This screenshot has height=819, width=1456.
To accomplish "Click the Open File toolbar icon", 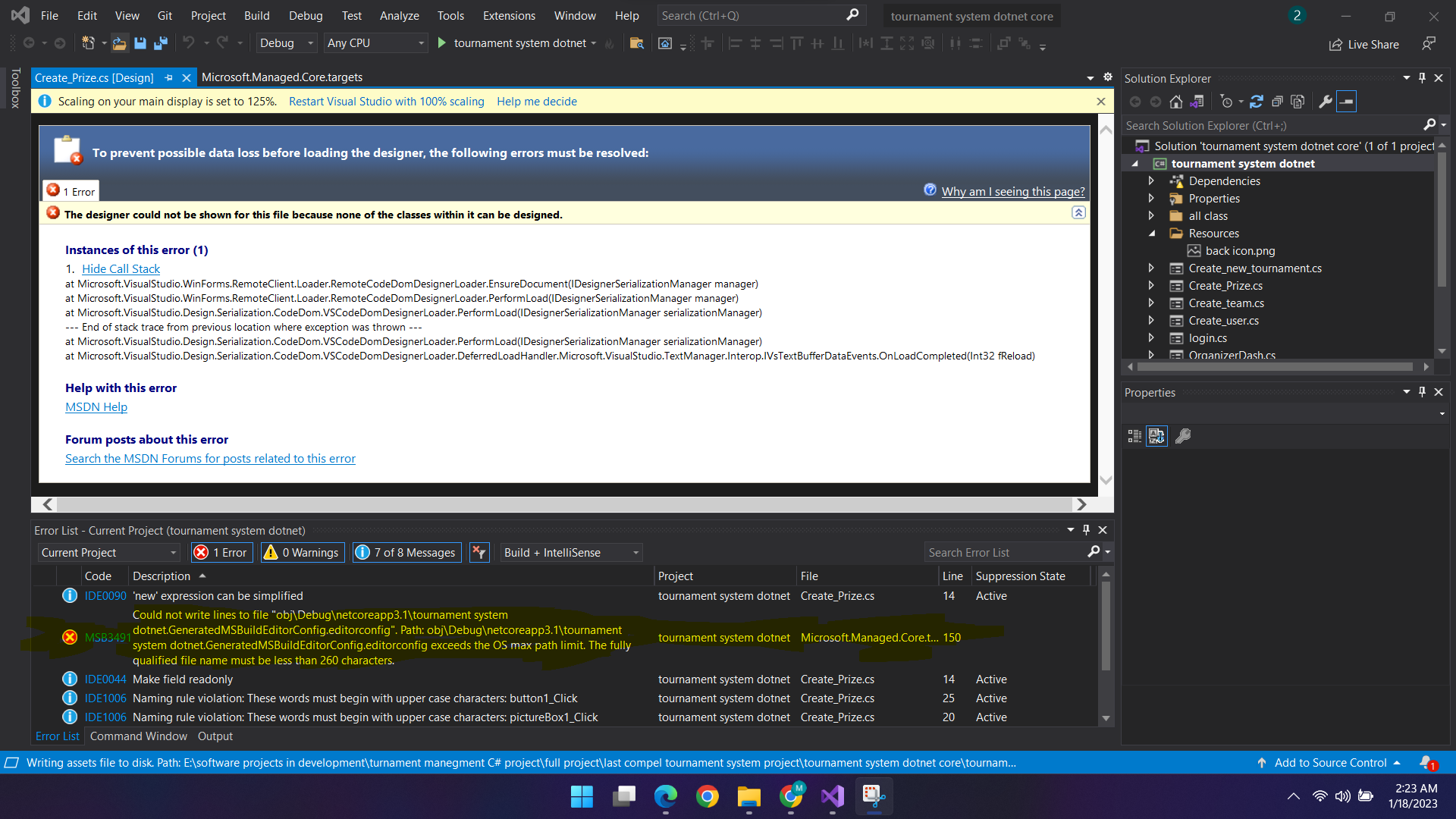I will [x=119, y=43].
